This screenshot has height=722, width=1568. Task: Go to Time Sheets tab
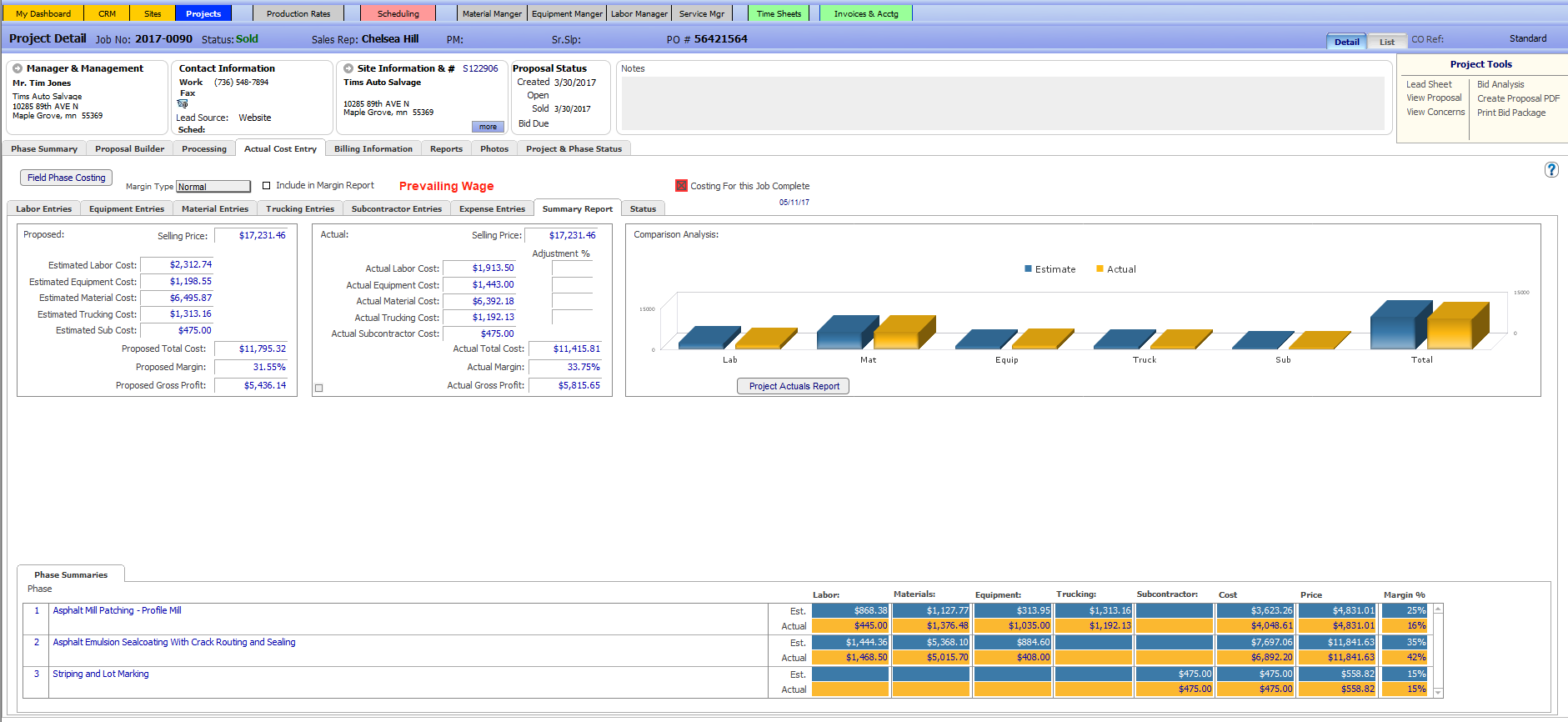click(779, 13)
